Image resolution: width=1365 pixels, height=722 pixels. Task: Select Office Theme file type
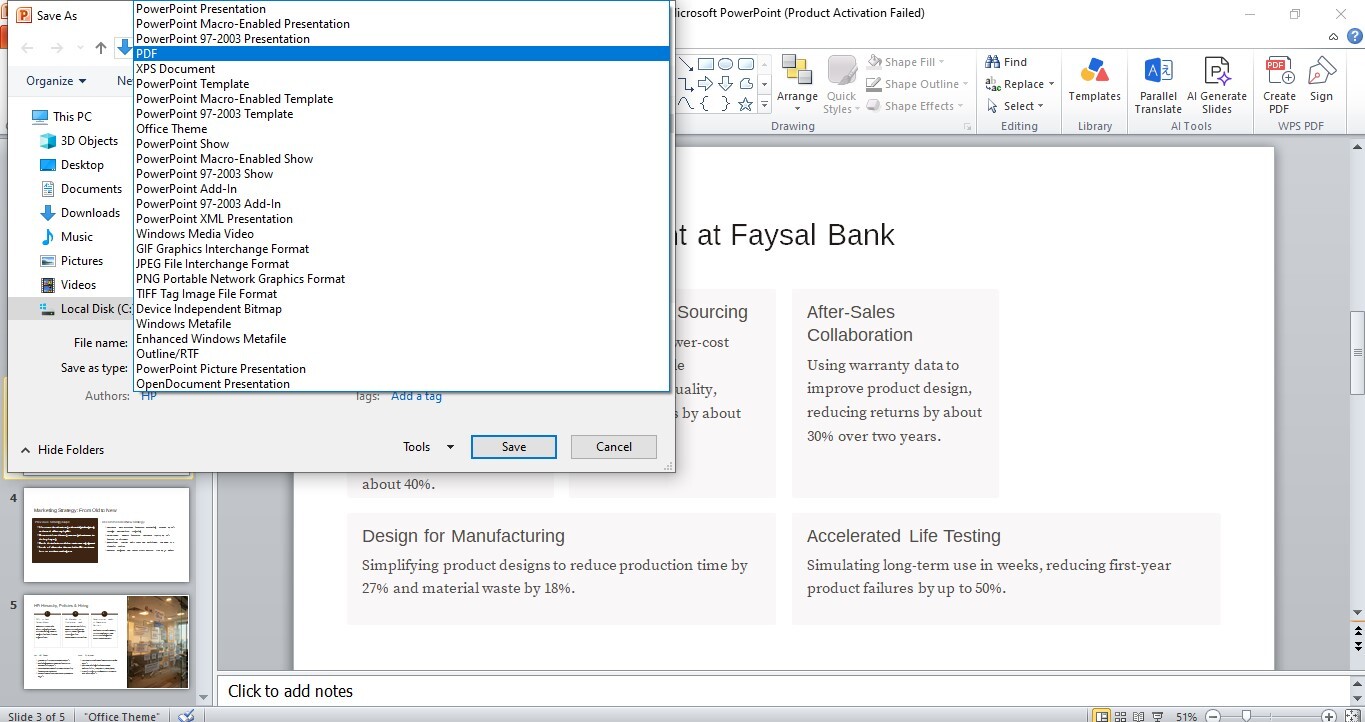pos(402,129)
